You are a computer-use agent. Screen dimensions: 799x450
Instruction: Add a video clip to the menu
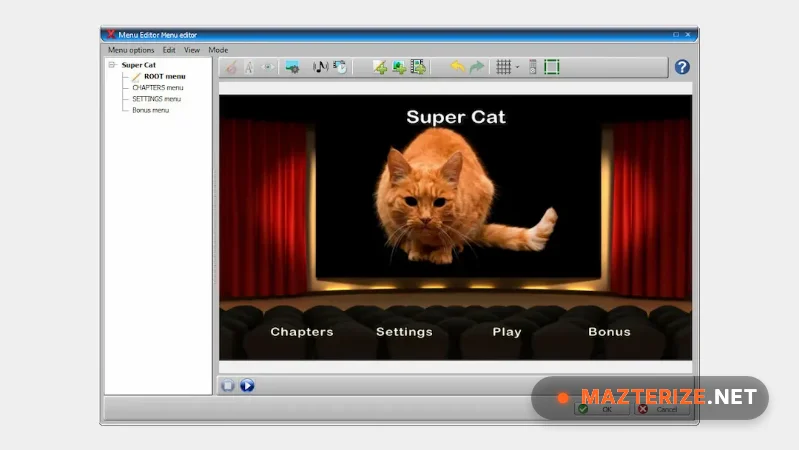click(x=418, y=67)
